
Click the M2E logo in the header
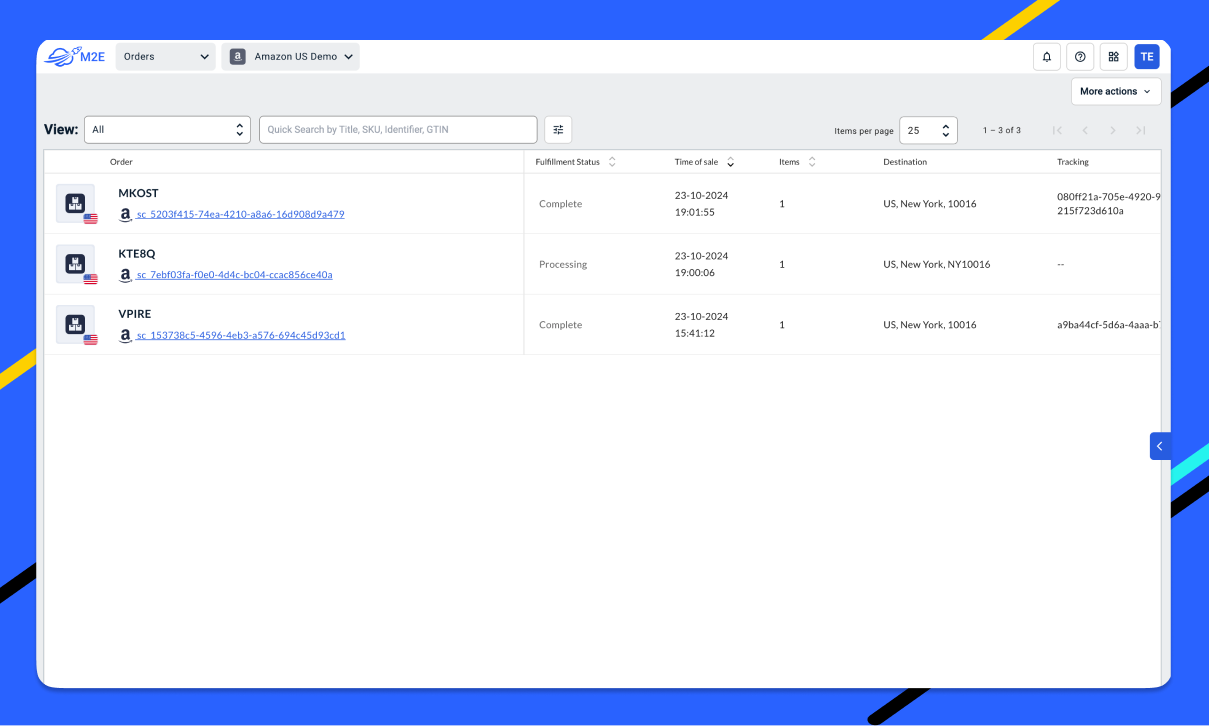coord(77,56)
